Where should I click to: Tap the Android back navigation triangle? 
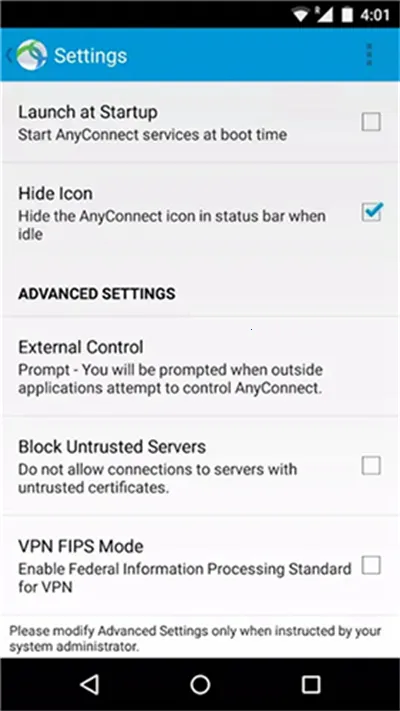(89, 684)
